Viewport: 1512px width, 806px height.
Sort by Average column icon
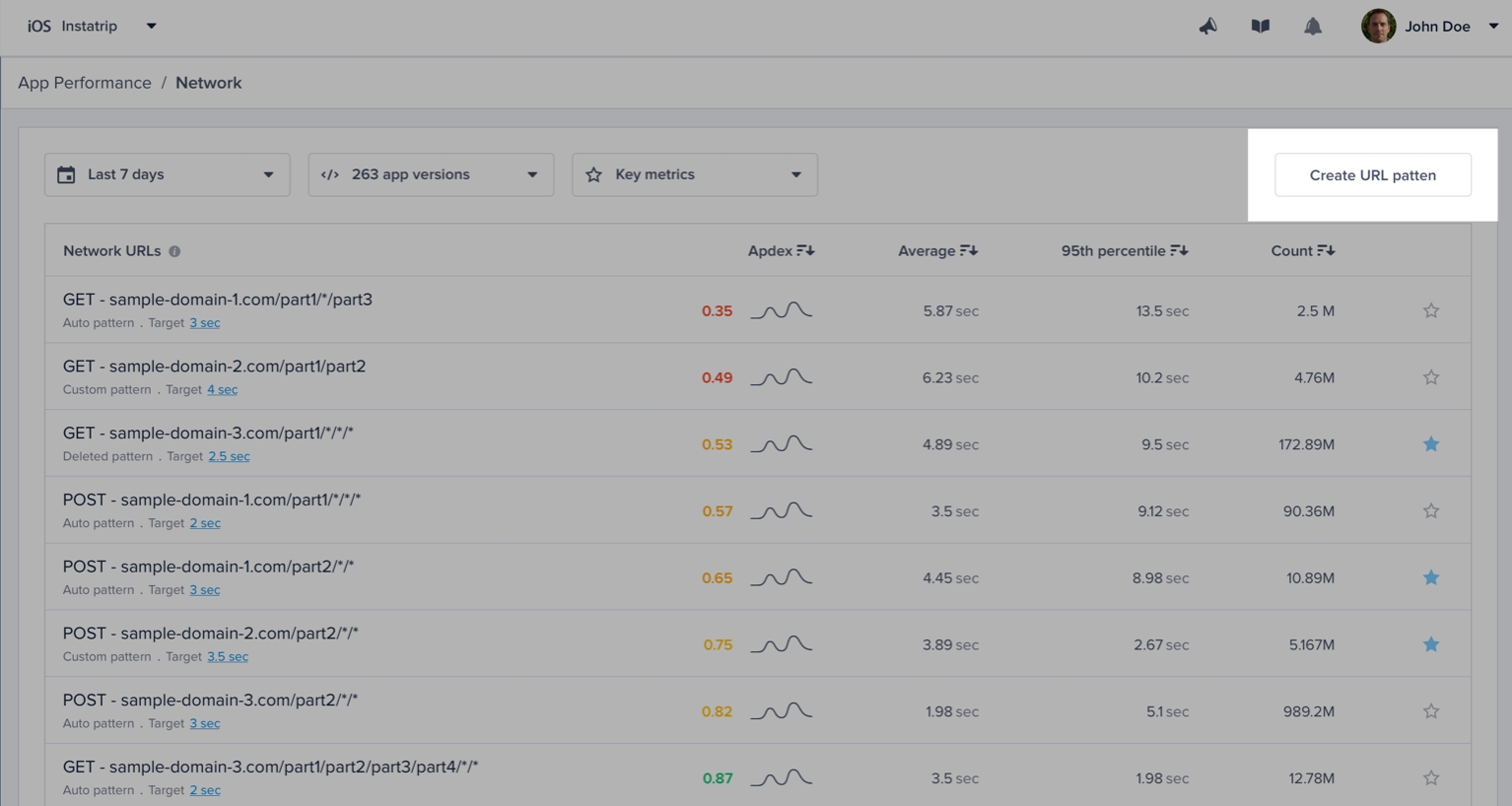tap(968, 251)
